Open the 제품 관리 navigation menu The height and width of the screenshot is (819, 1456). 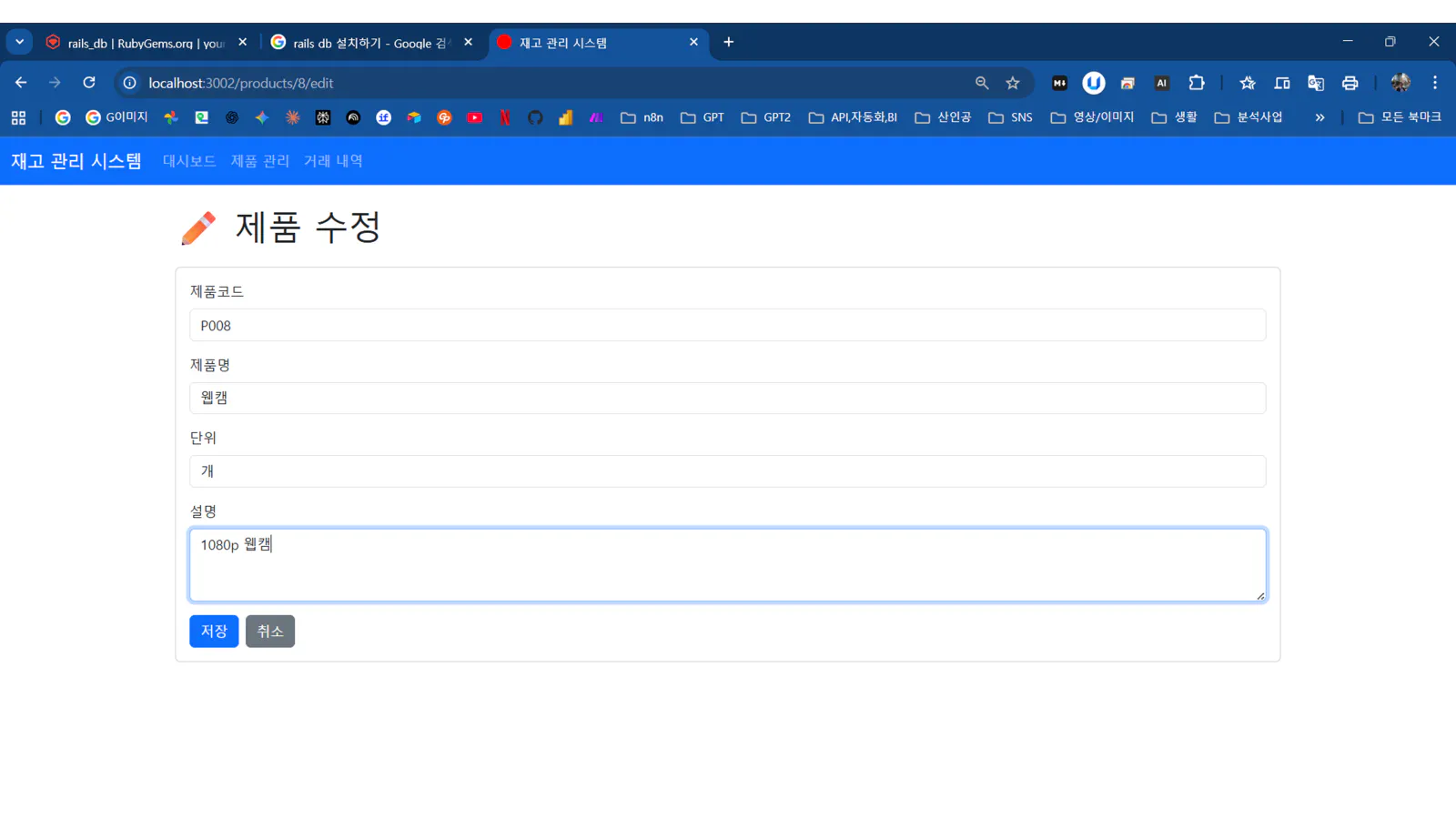(x=260, y=160)
